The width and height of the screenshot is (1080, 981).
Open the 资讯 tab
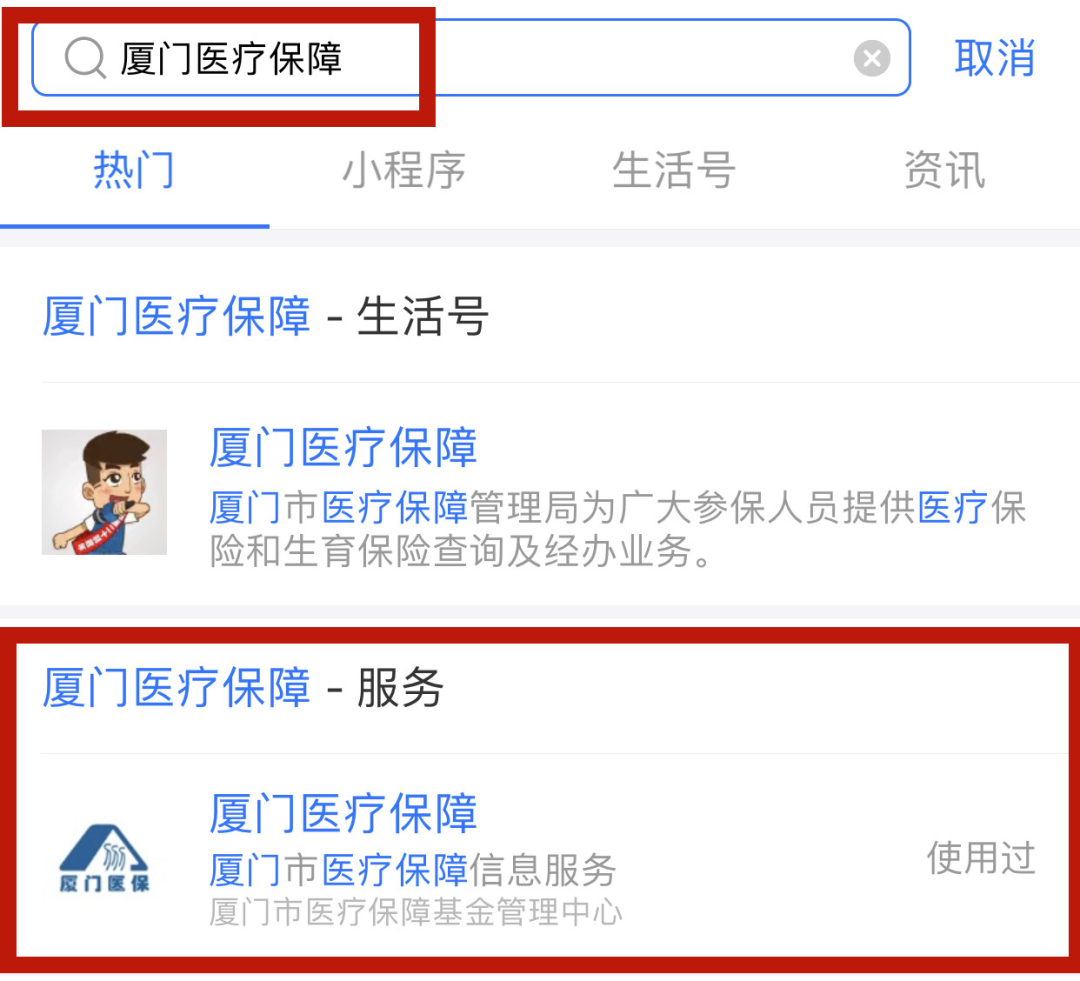[x=944, y=170]
